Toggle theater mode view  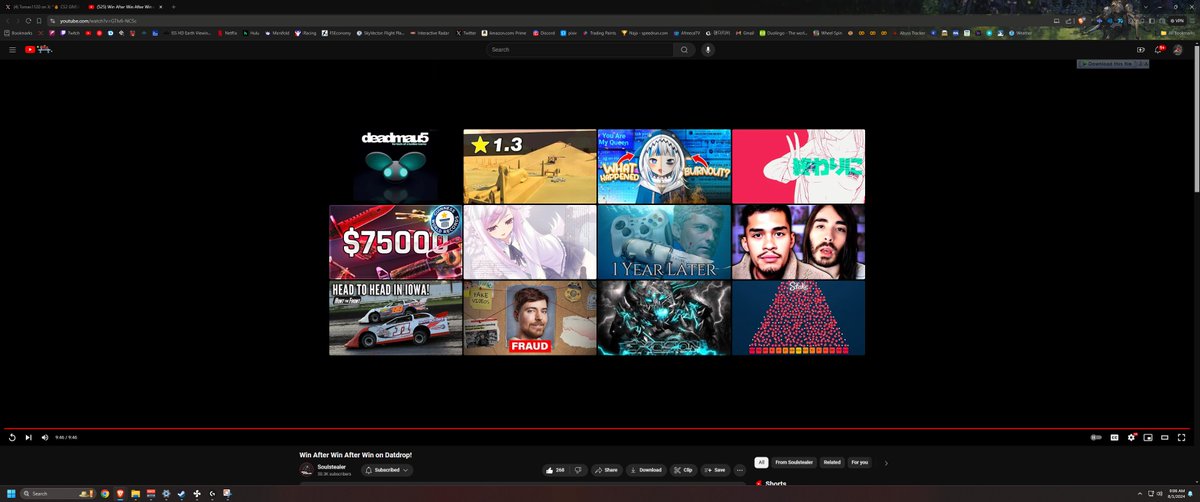click(x=1166, y=437)
